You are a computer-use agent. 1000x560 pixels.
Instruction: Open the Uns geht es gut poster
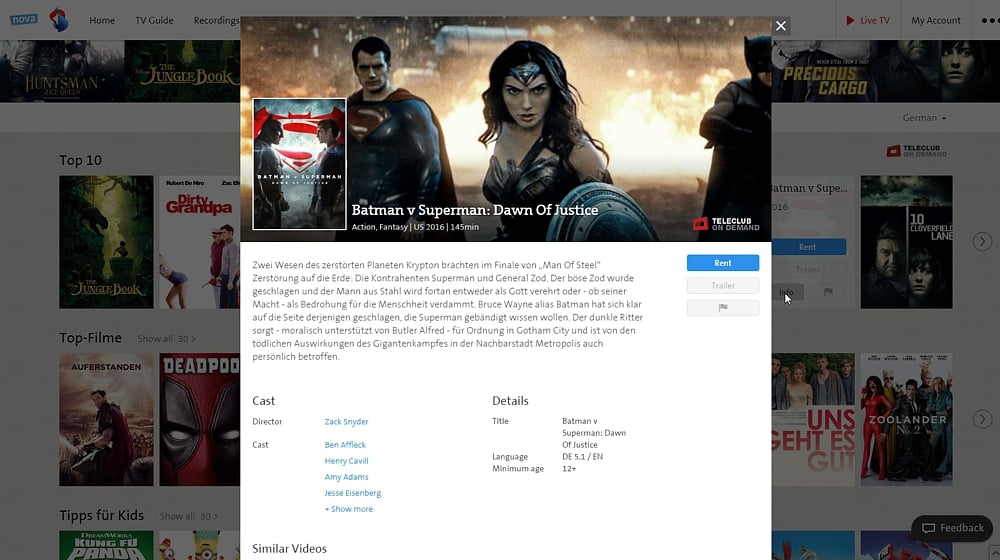[x=813, y=420]
